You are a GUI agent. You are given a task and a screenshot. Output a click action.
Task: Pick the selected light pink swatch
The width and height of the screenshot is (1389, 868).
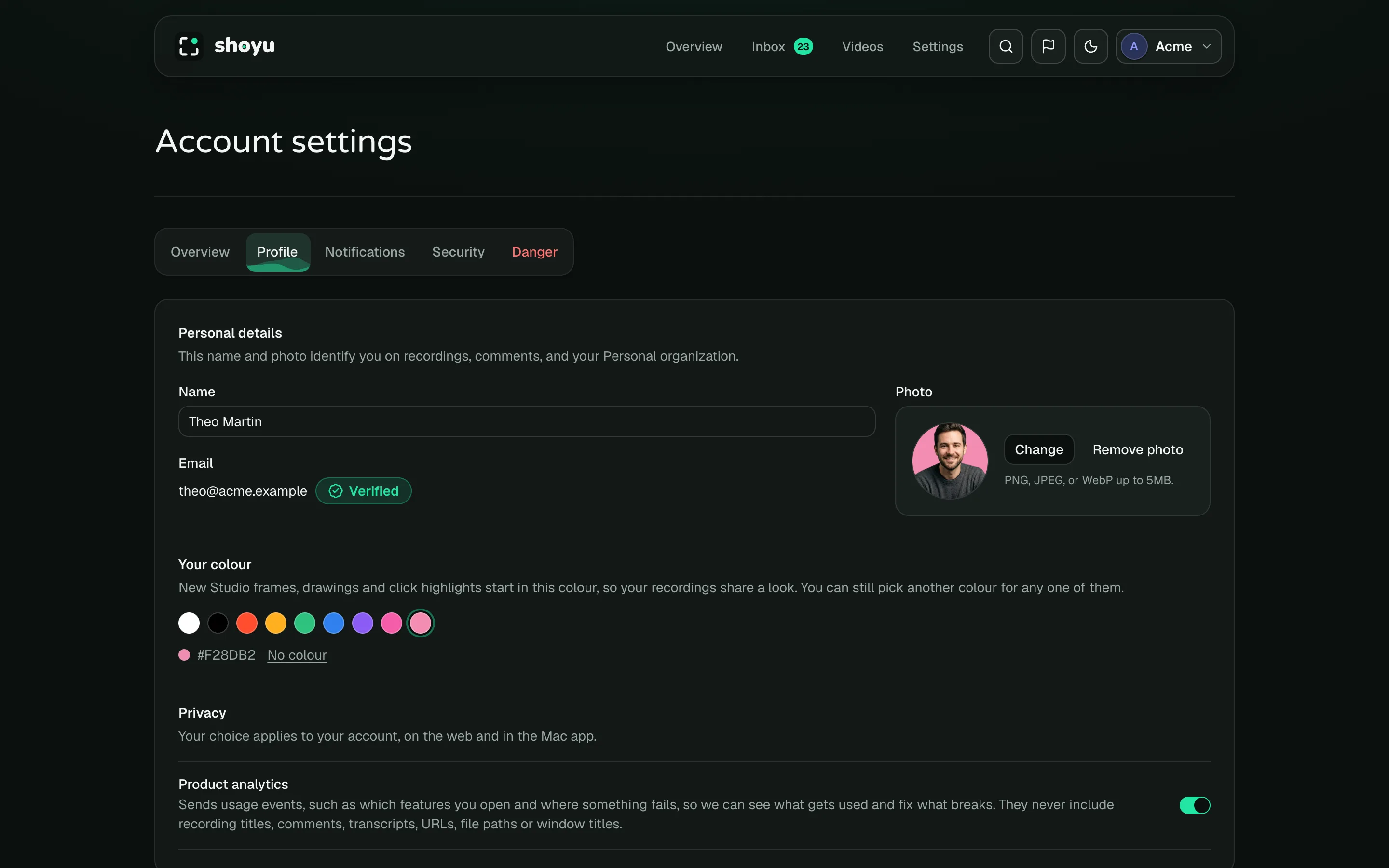pyautogui.click(x=420, y=623)
